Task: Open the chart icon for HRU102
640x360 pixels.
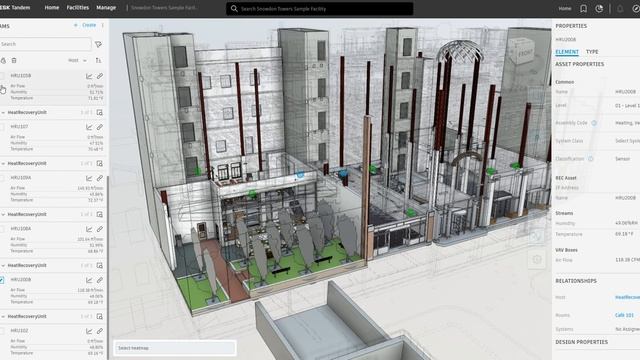Action: coord(89,331)
